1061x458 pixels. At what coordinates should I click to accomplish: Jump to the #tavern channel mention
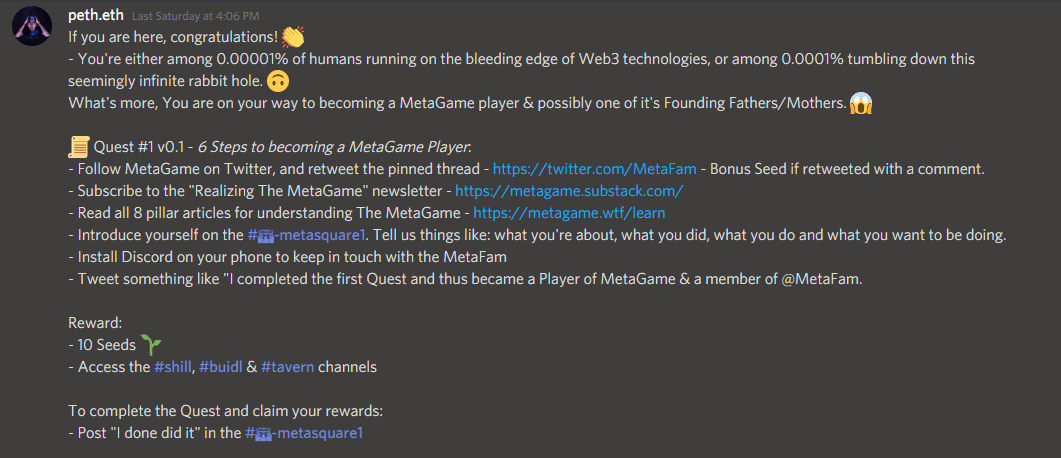[x=287, y=367]
